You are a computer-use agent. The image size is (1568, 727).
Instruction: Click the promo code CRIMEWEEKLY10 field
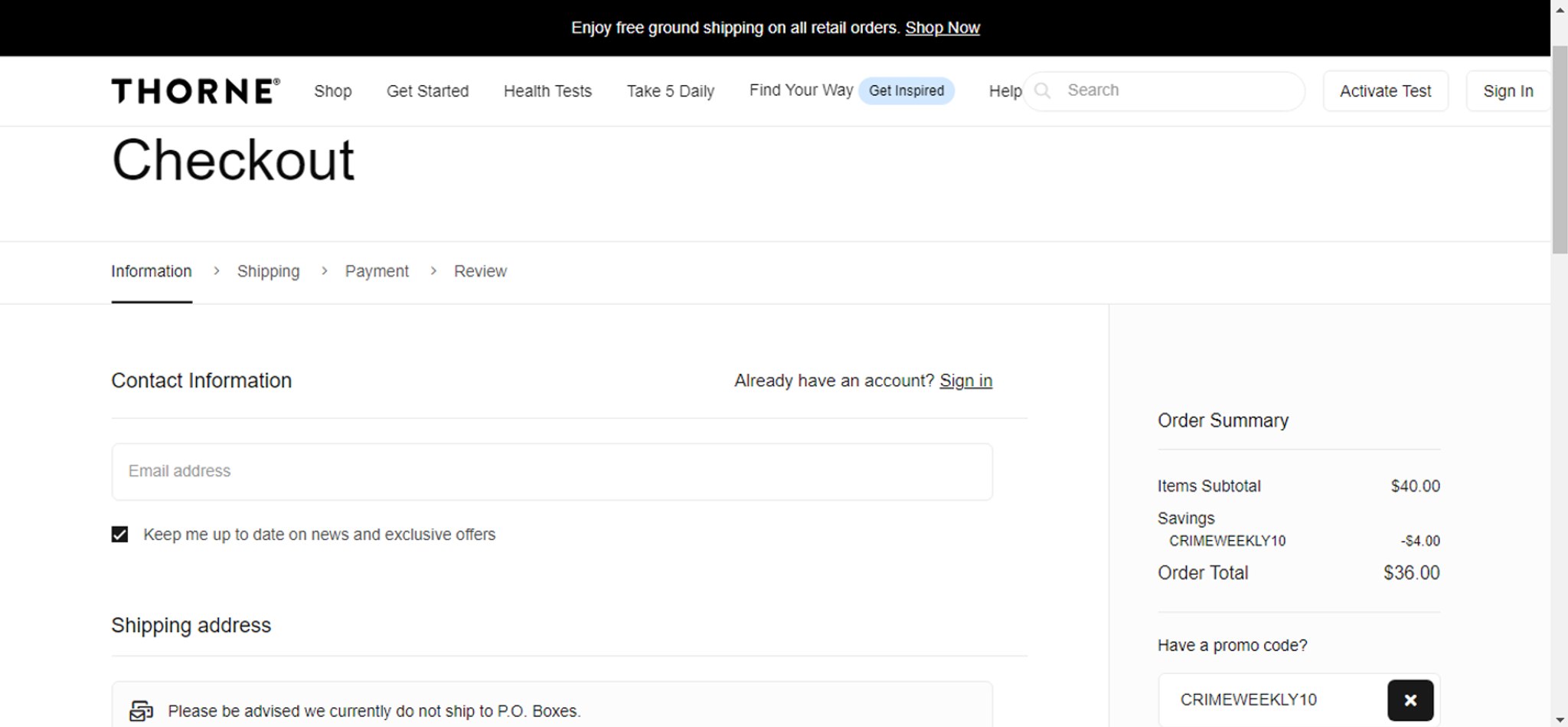coord(1272,700)
